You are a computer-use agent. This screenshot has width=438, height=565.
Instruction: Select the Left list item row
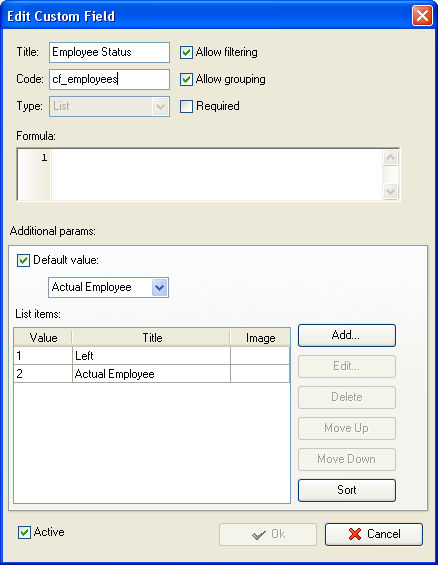pyautogui.click(x=152, y=356)
